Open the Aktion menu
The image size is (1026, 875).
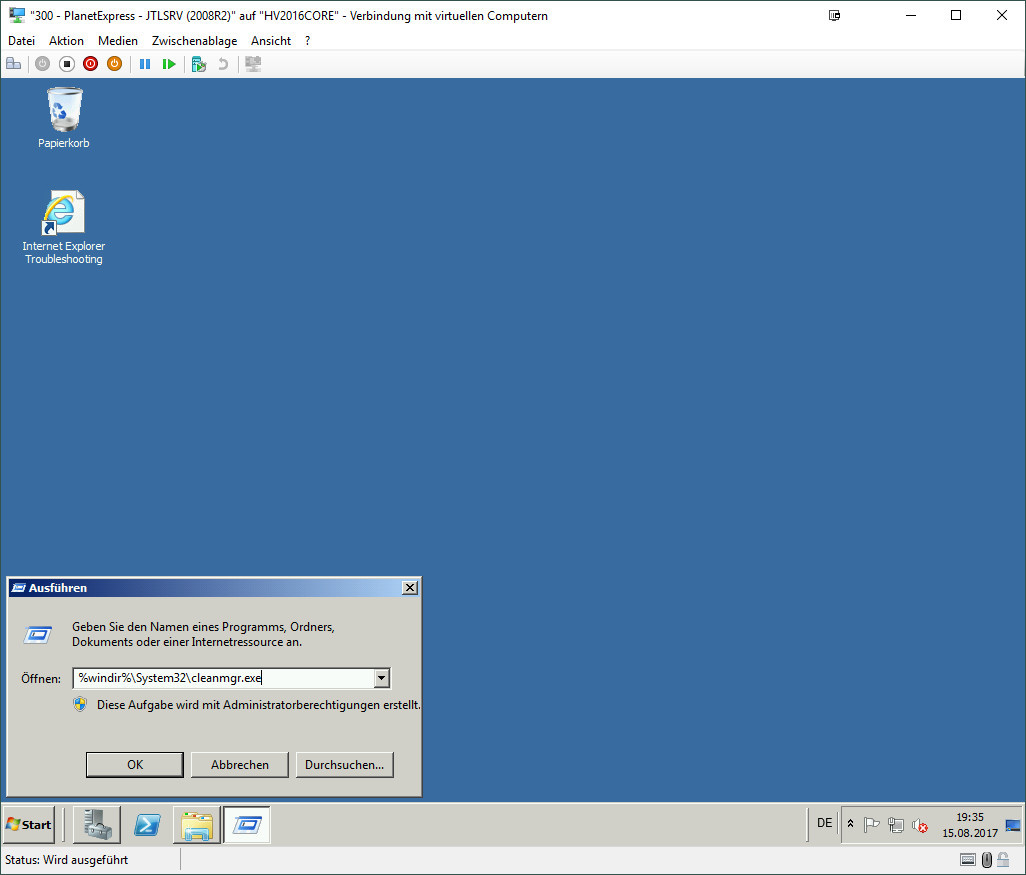tap(66, 41)
